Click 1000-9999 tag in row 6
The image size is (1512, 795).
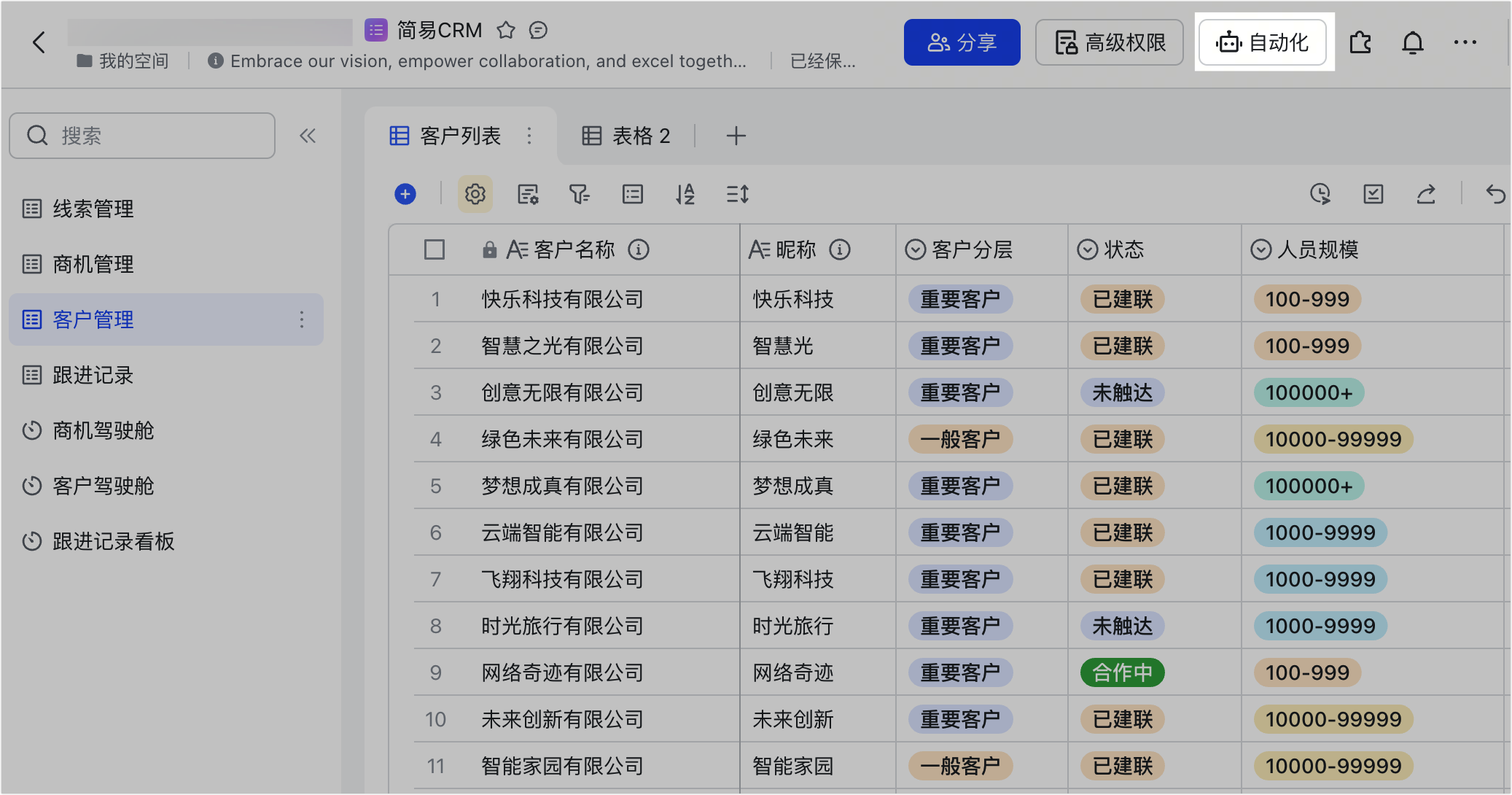tap(1320, 532)
